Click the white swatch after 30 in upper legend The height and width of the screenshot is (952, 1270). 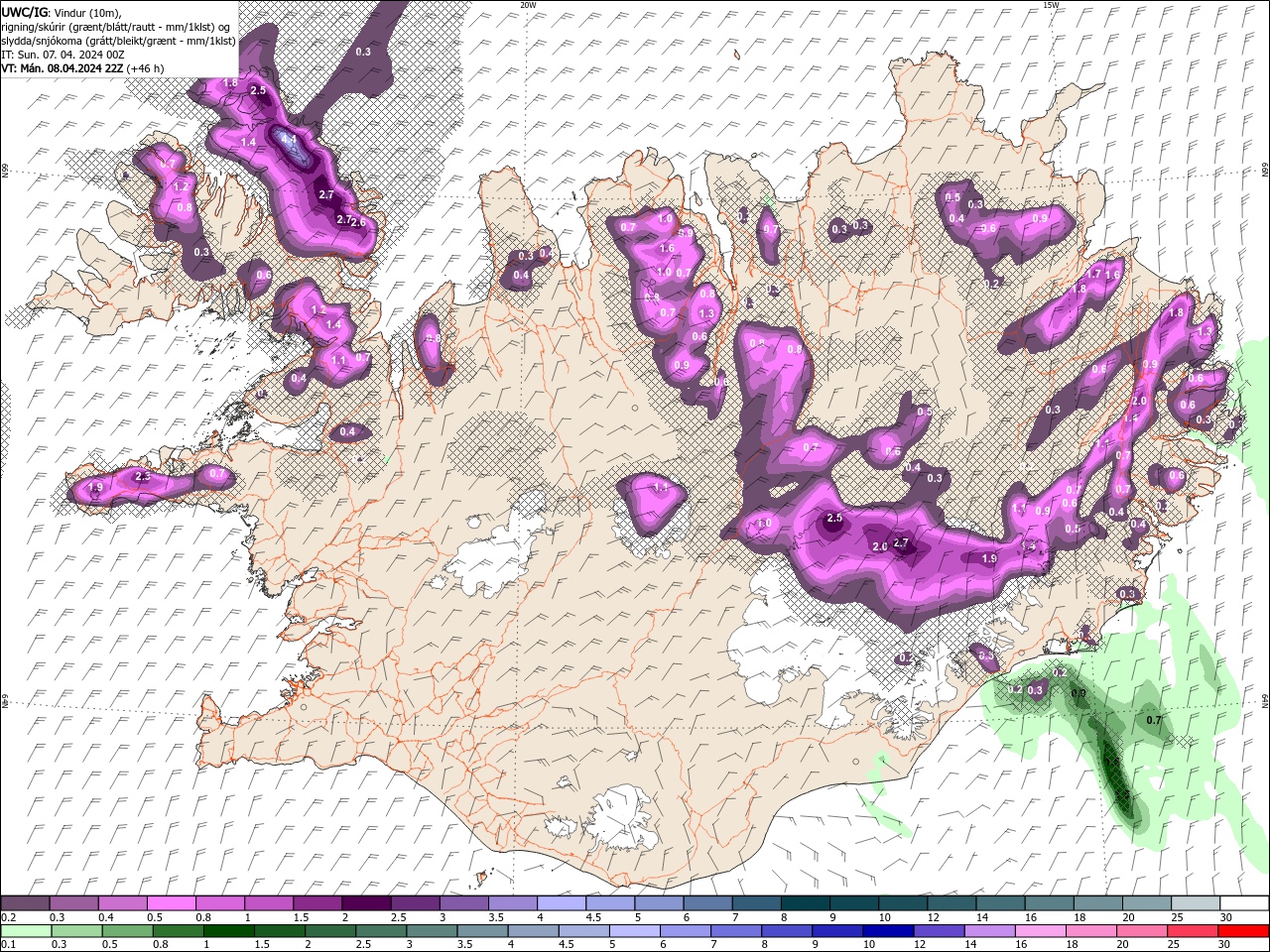pos(1244,903)
